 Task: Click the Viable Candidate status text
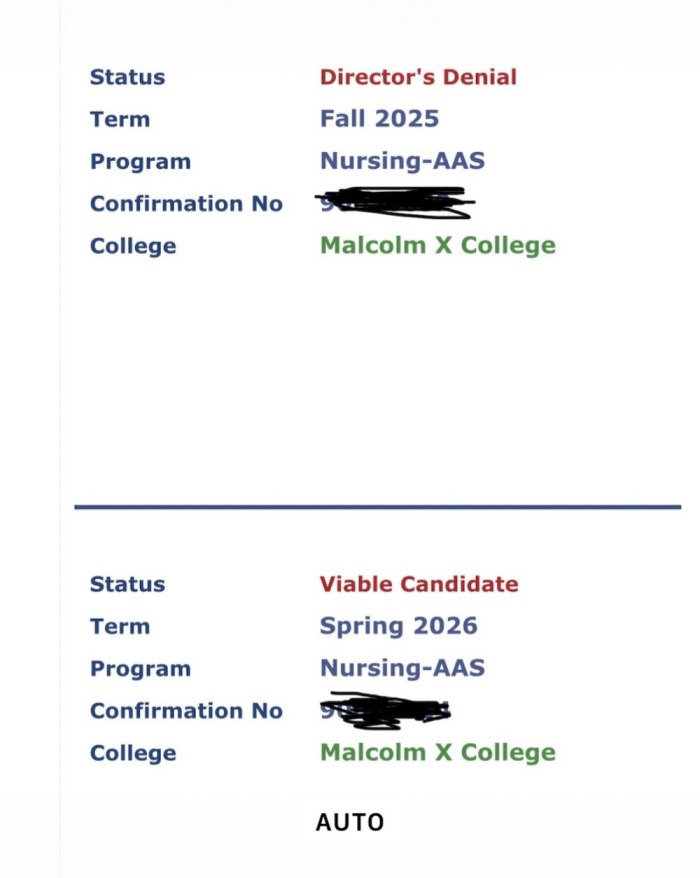pos(419,584)
